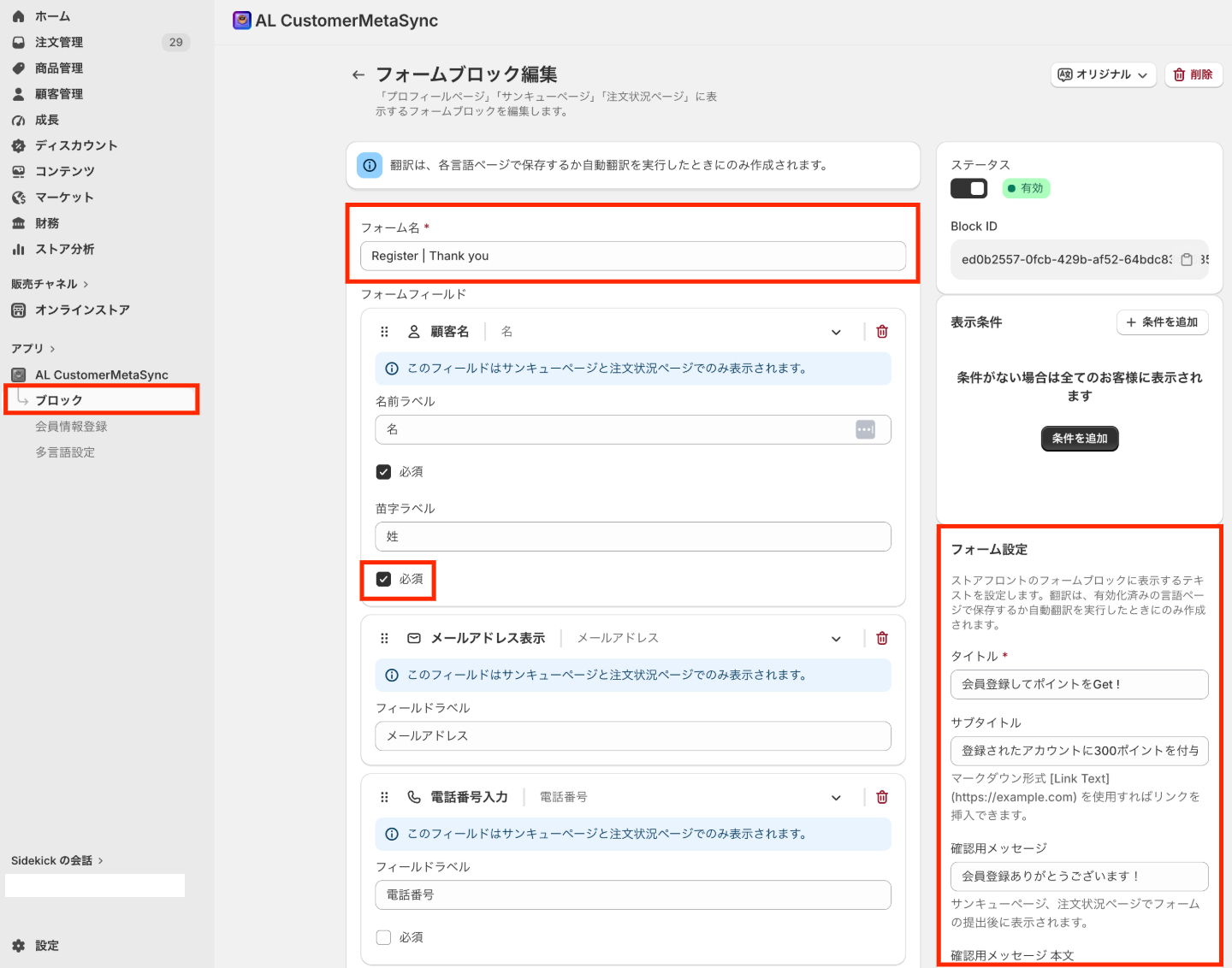Open 多言語設定 menu item

click(65, 452)
